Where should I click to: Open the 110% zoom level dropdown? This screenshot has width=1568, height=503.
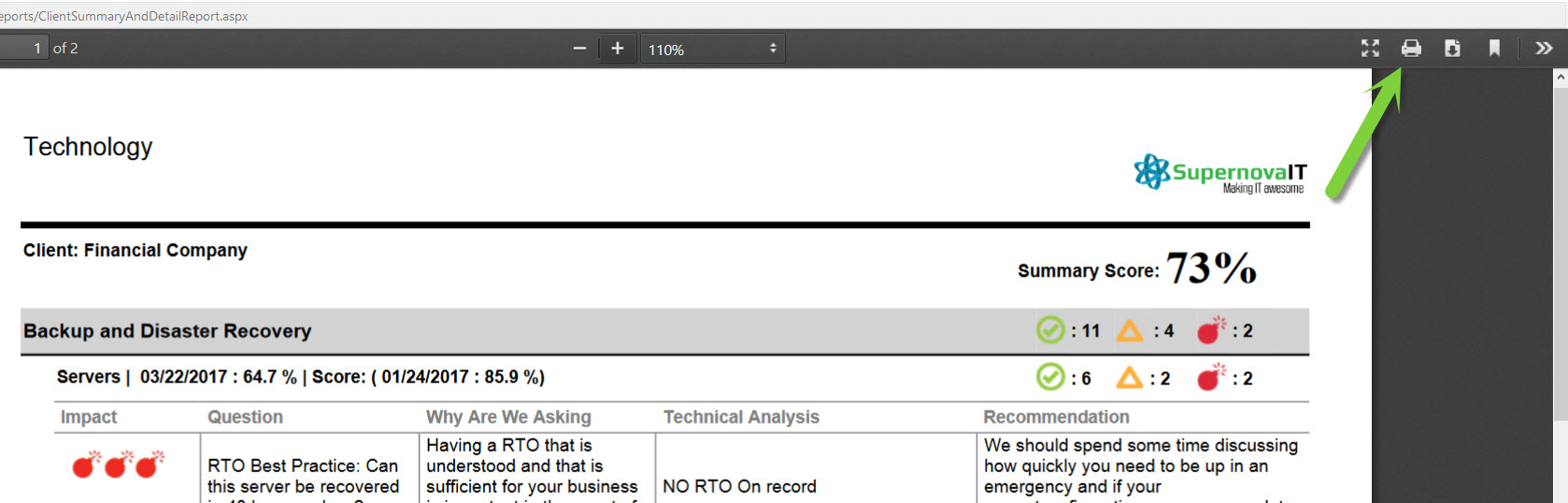tap(712, 49)
